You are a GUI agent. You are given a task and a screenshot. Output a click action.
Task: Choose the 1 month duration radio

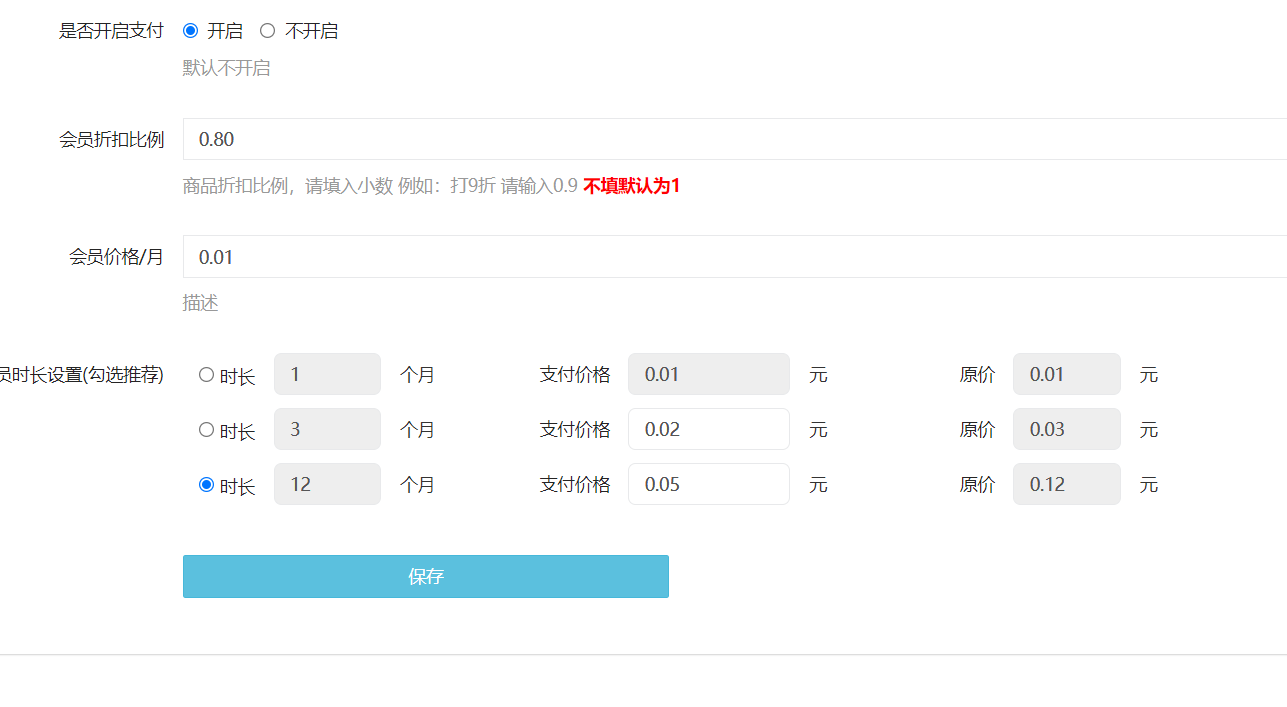(x=207, y=375)
